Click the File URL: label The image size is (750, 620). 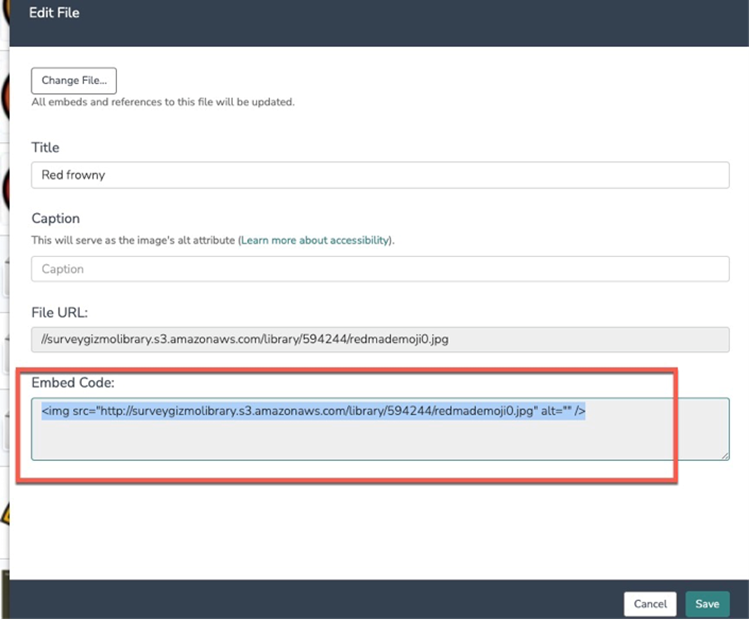pyautogui.click(x=59, y=312)
